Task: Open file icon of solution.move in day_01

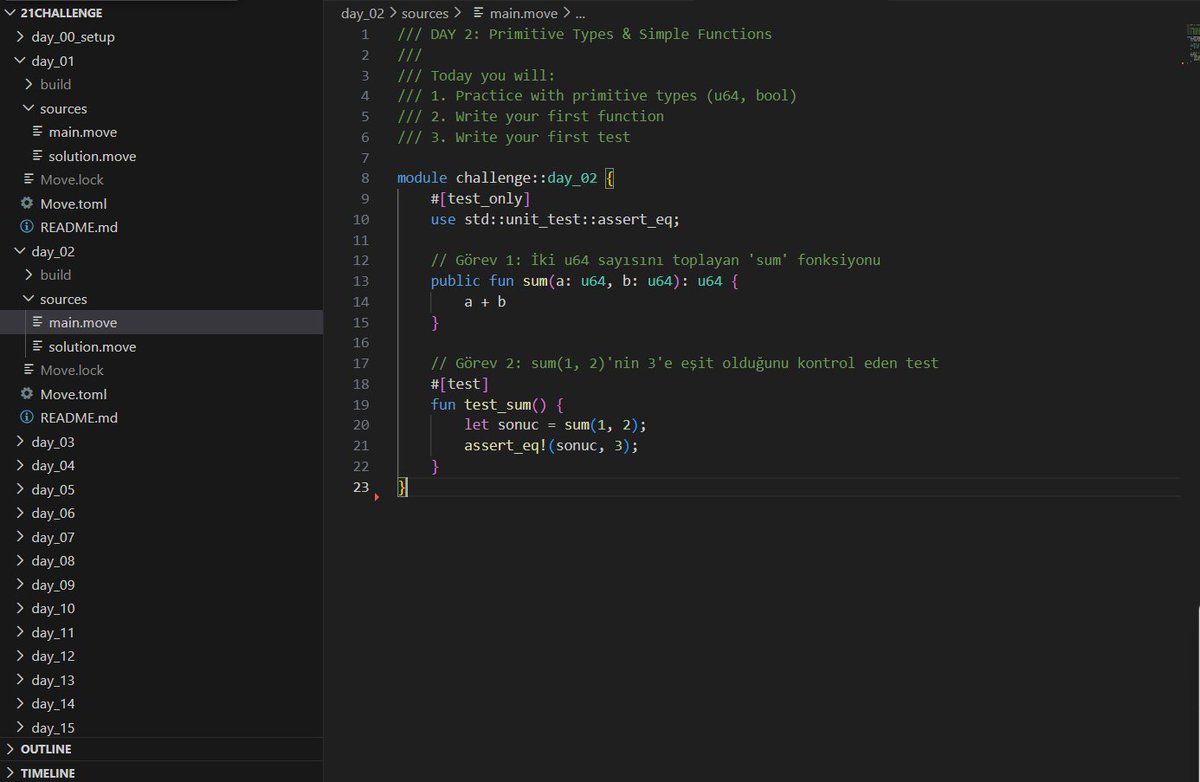Action: pyautogui.click(x=38, y=156)
